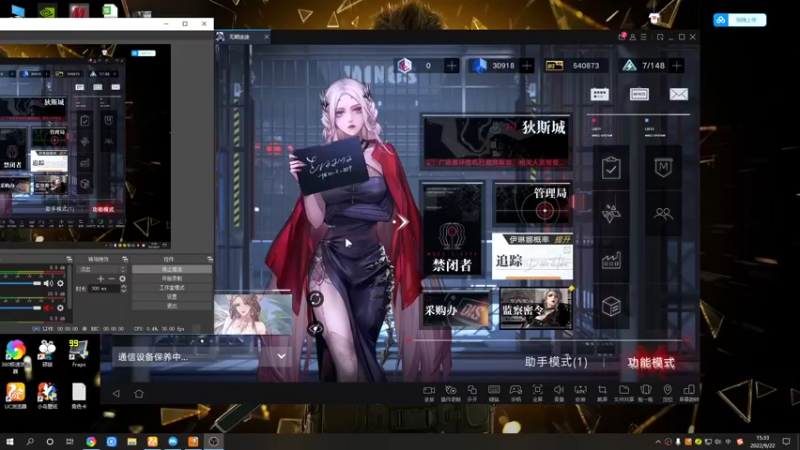Open the calendar sign-in icon in game
This screenshot has height=450, width=800.
(599, 94)
